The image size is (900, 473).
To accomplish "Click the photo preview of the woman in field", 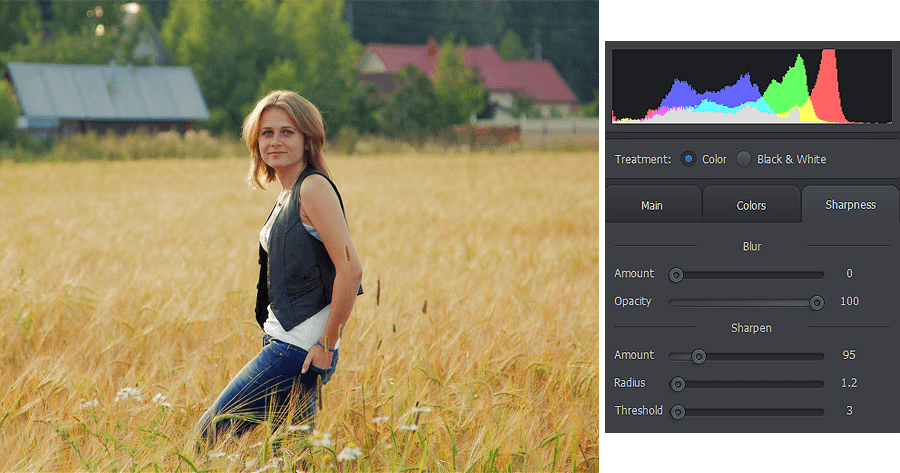I will [299, 236].
